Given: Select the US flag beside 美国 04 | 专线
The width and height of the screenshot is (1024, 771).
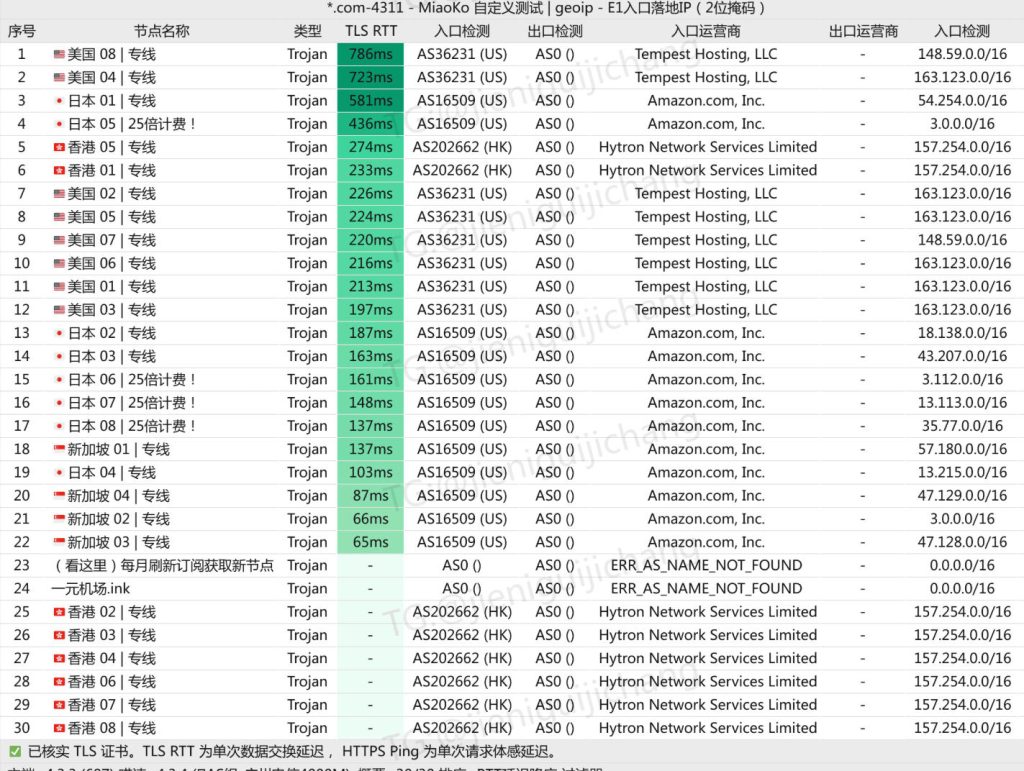Looking at the screenshot, I should tap(59, 78).
